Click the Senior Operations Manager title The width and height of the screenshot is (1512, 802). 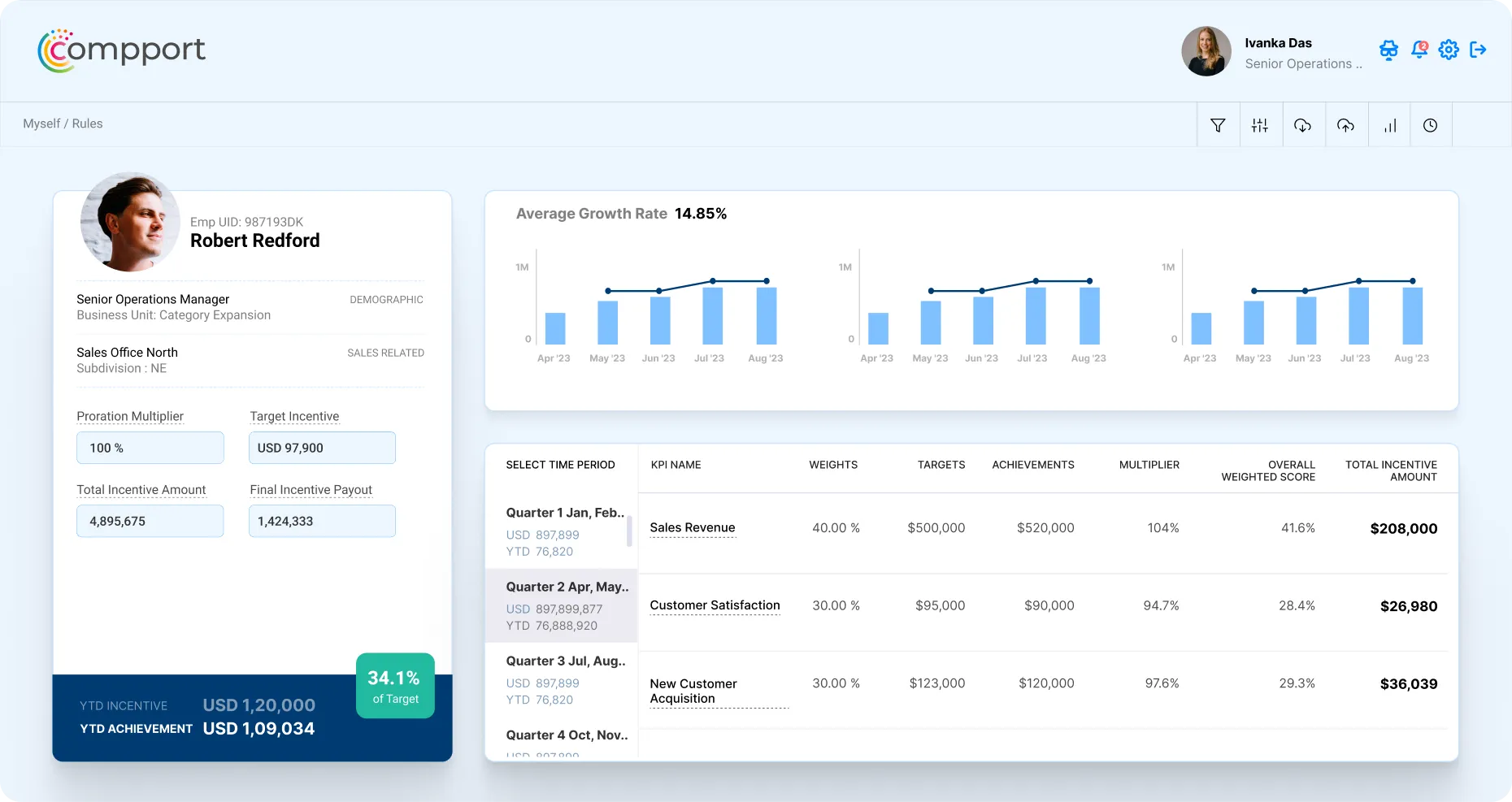[x=153, y=299]
